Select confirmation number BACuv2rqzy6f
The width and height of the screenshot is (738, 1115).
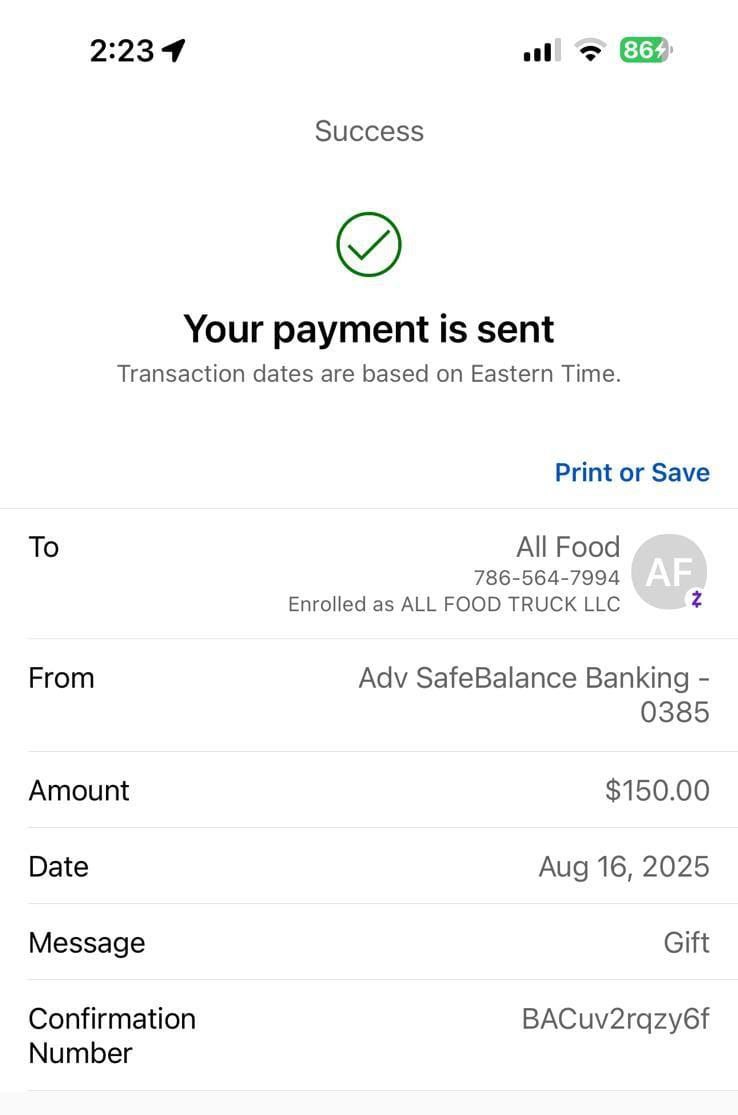pos(615,1019)
